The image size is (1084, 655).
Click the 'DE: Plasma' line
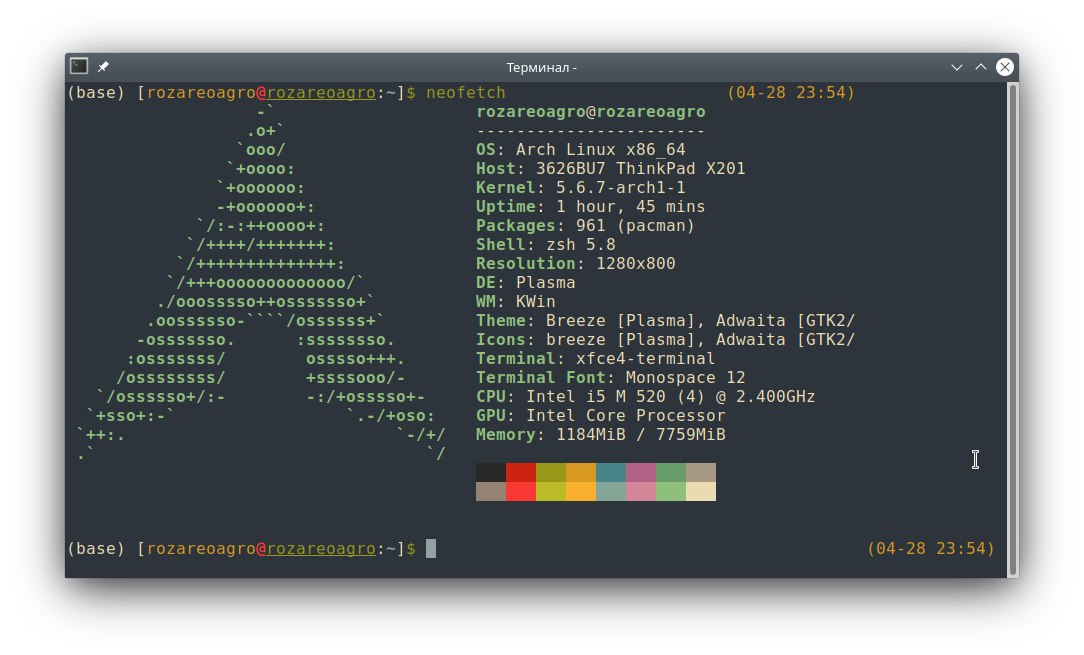click(525, 283)
